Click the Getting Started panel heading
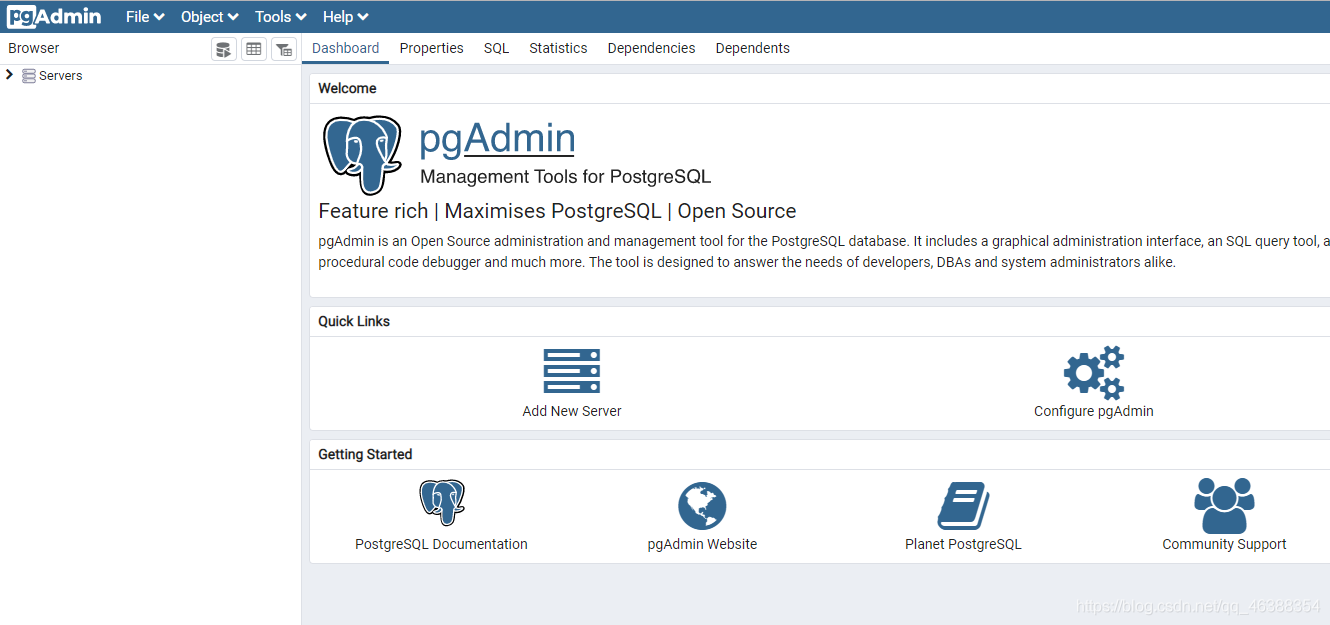1330x625 pixels. click(x=365, y=454)
